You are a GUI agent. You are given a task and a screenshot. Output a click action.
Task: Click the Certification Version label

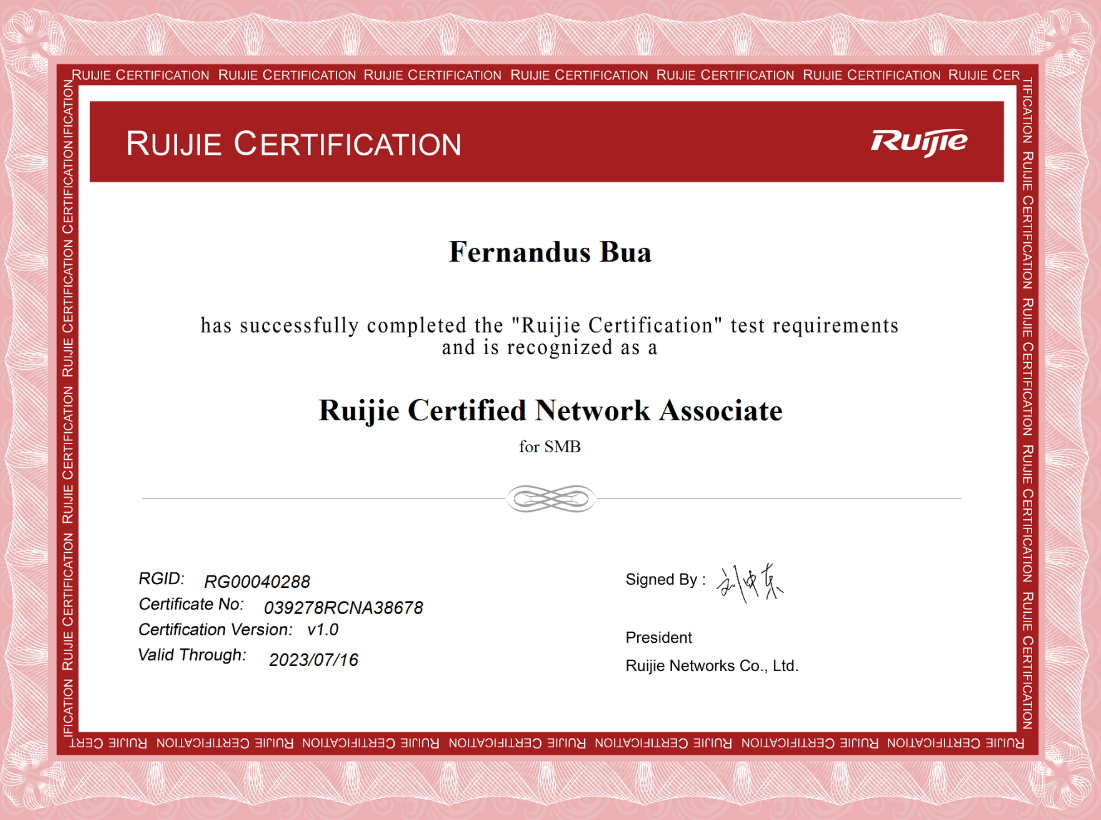(x=215, y=629)
